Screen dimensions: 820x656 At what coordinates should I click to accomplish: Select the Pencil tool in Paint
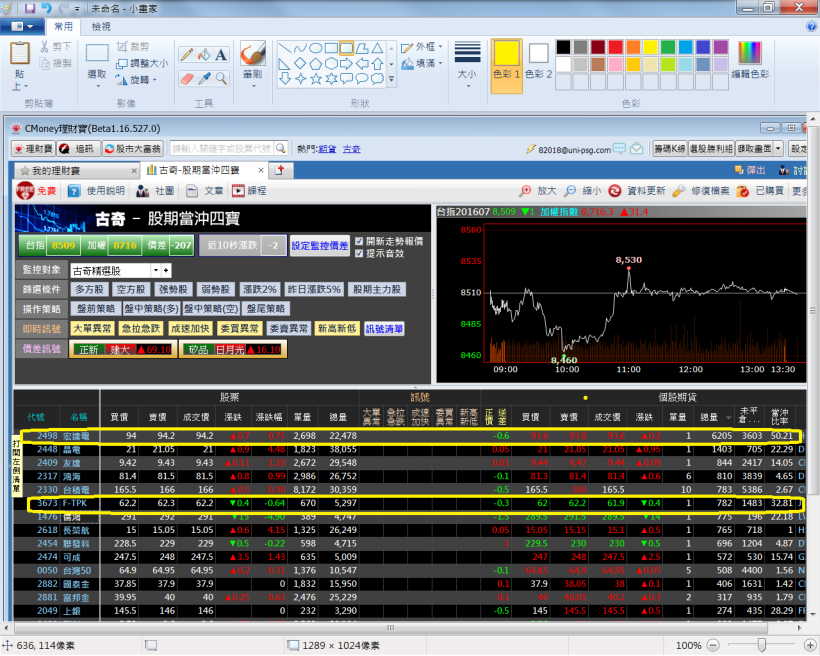[x=186, y=54]
